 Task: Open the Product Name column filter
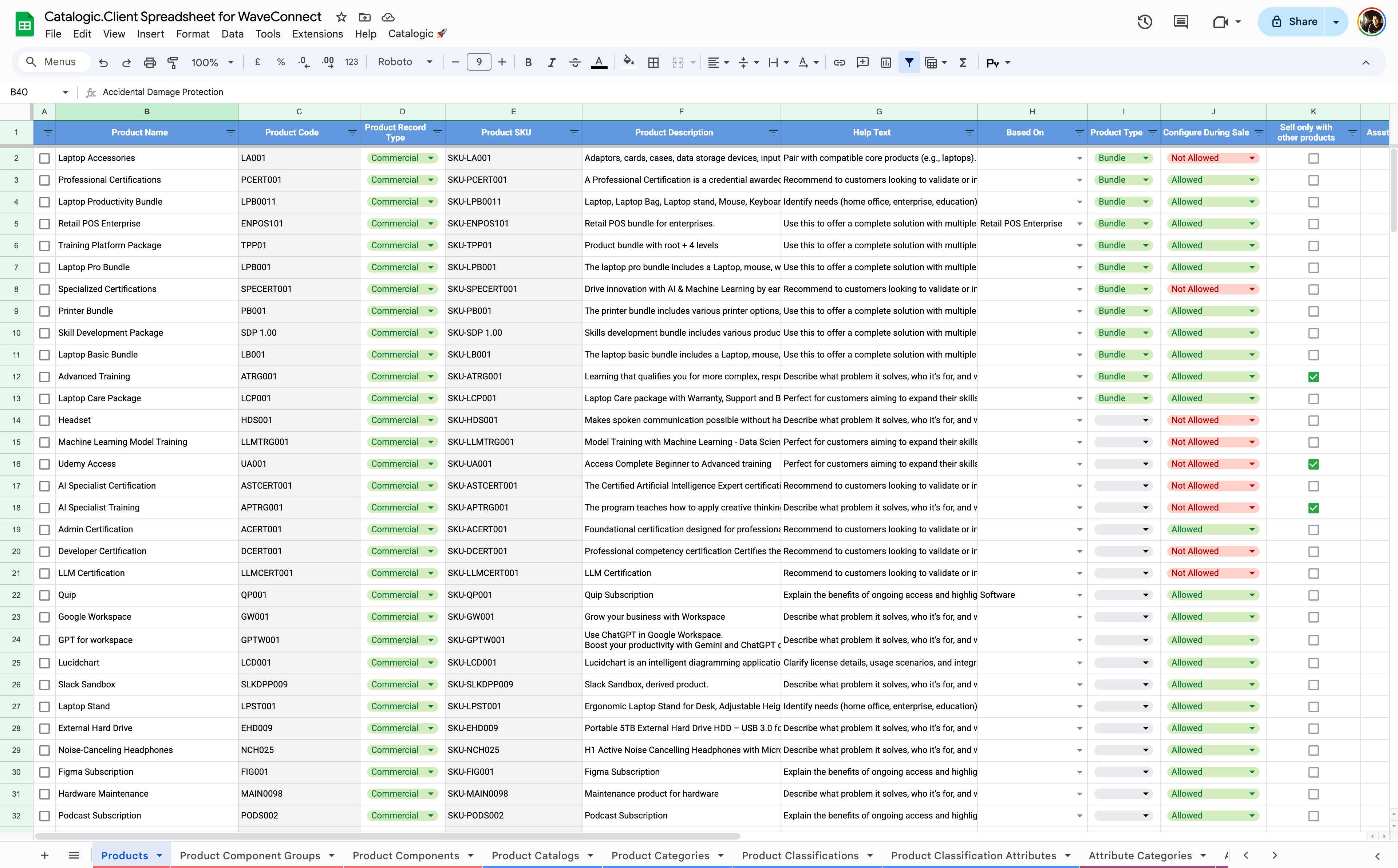pyautogui.click(x=230, y=133)
